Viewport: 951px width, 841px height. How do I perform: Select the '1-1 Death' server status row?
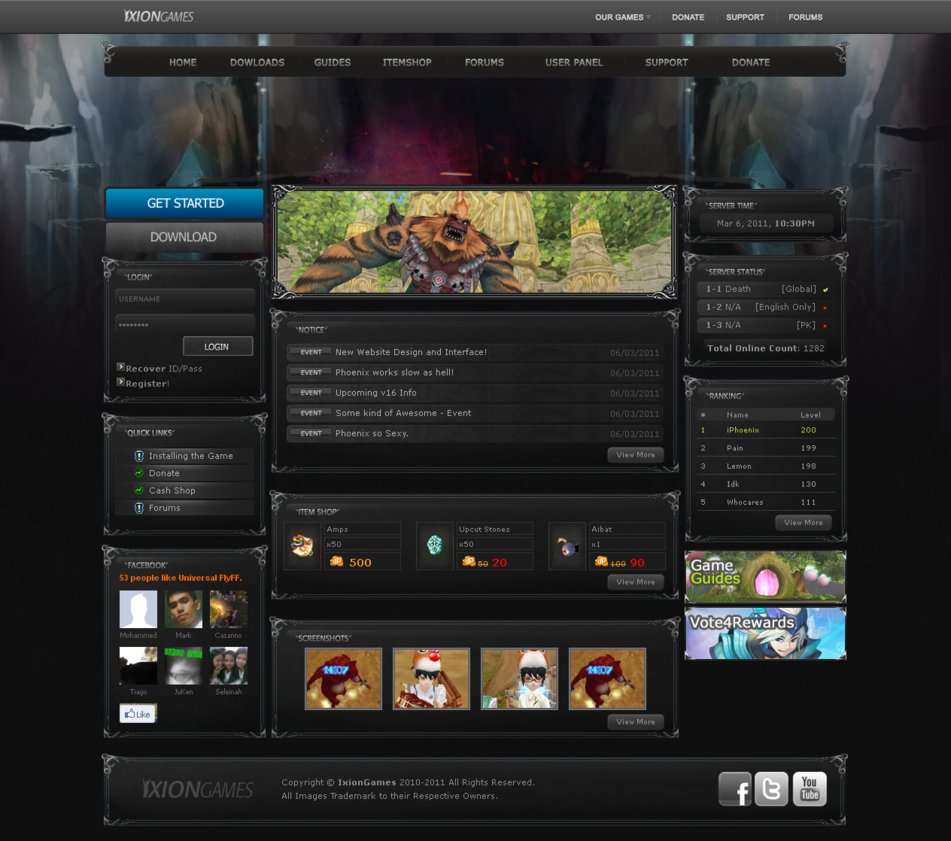click(764, 289)
